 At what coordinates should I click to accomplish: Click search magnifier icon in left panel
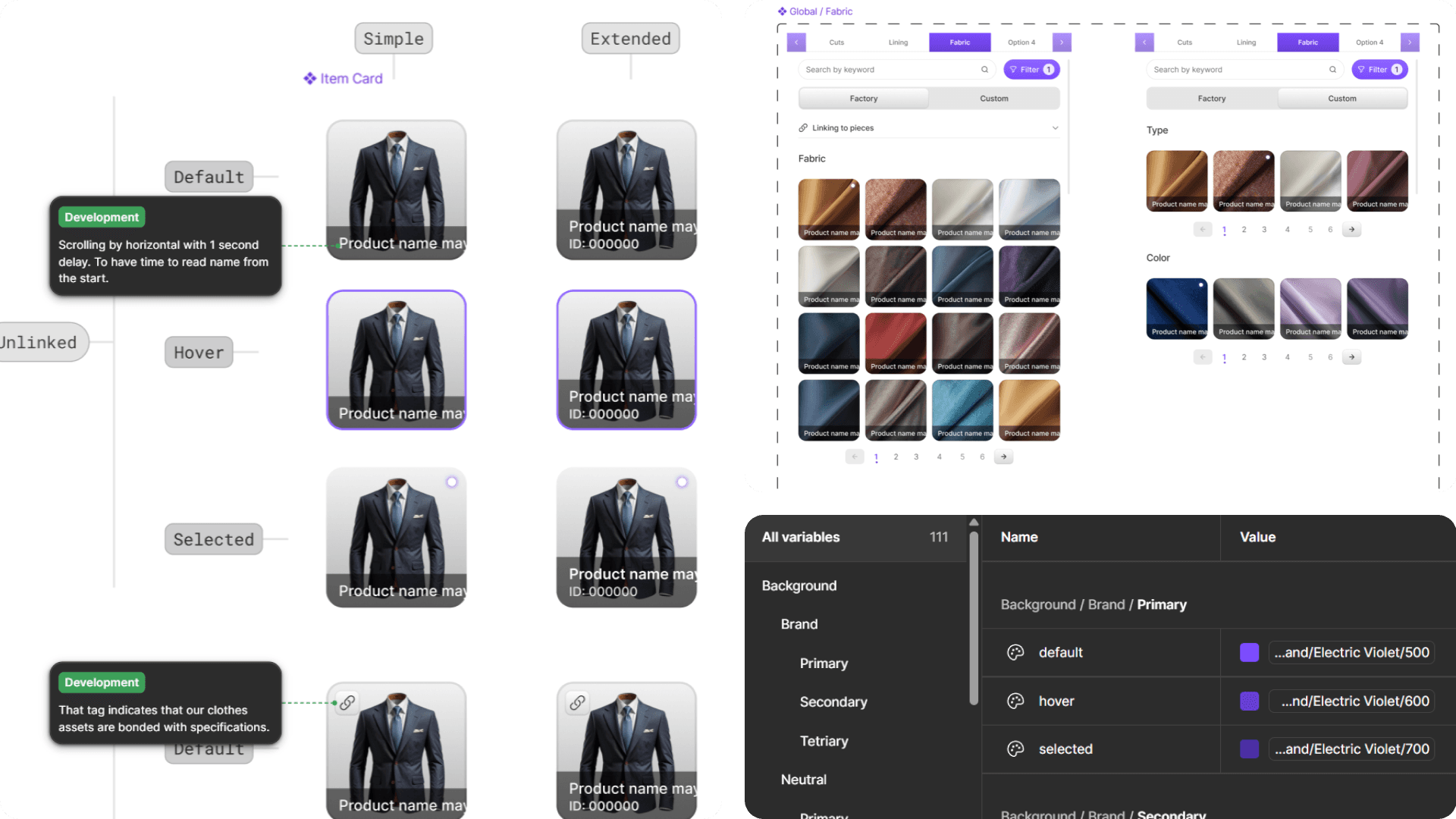984,70
